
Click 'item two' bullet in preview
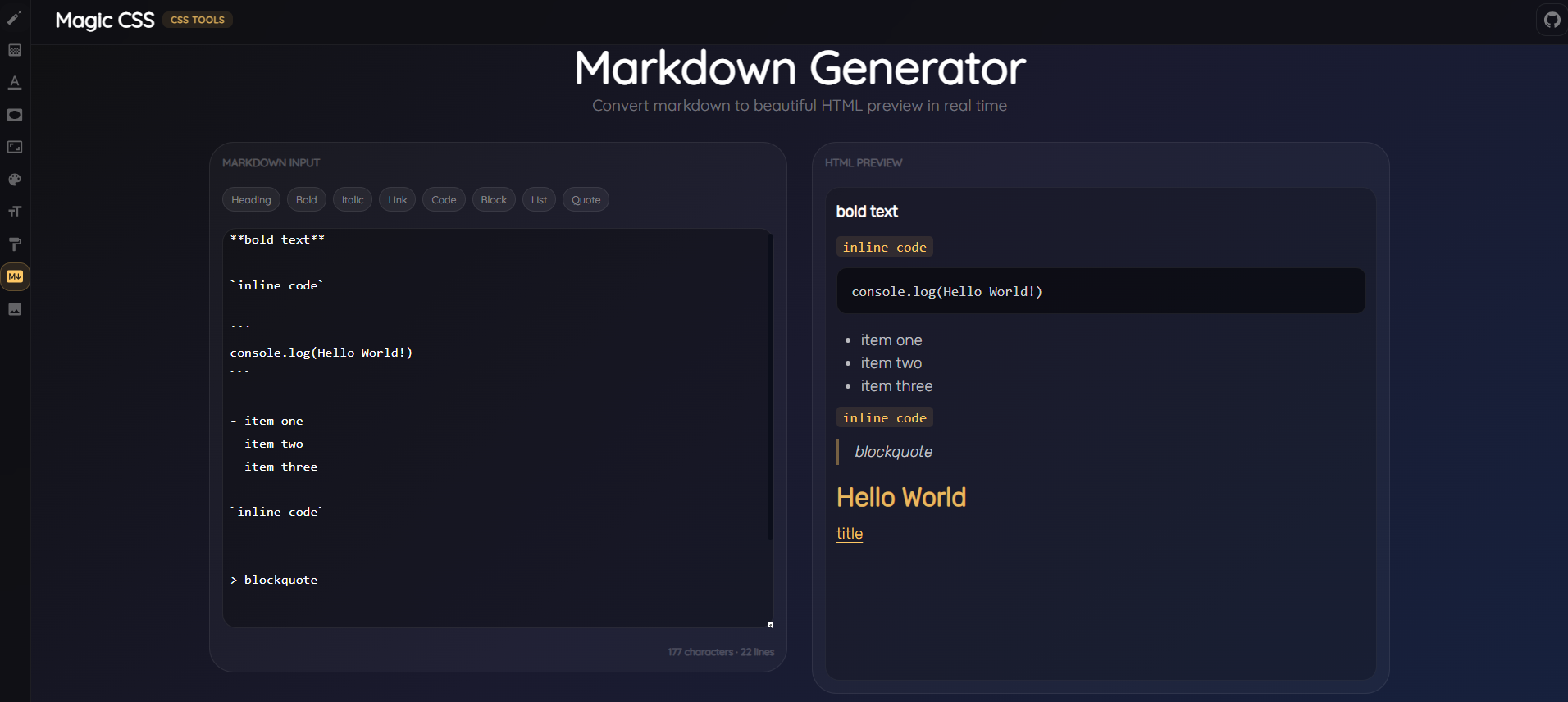coord(891,363)
